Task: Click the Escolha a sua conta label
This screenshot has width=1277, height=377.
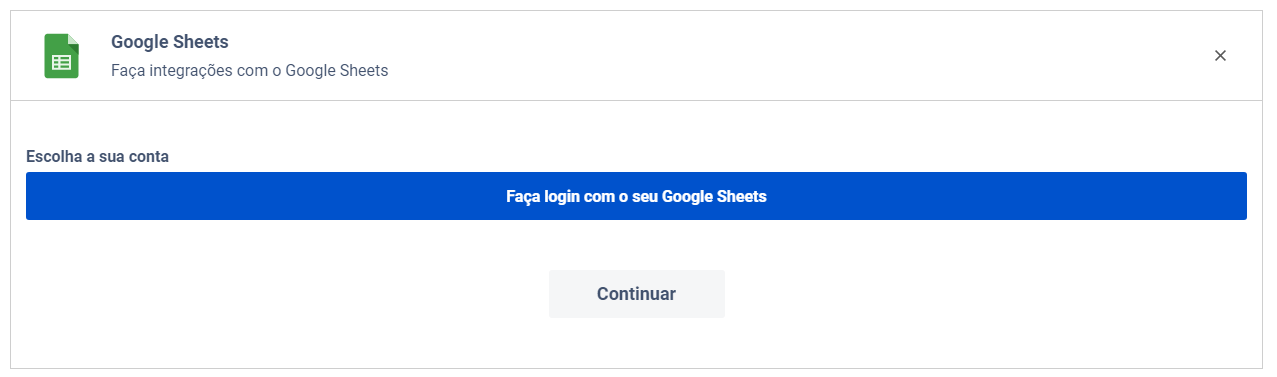Action: tap(97, 157)
